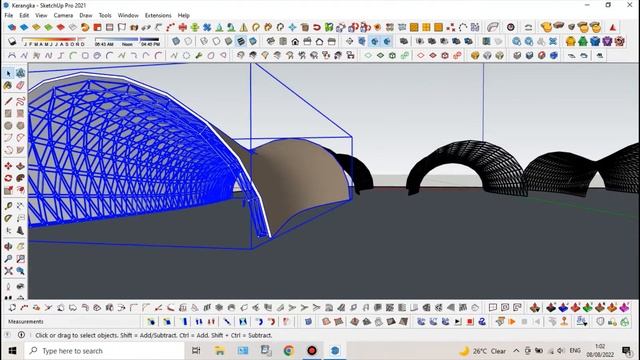Select the Rotate tool
This screenshot has width=640, height=360.
coord(9,178)
